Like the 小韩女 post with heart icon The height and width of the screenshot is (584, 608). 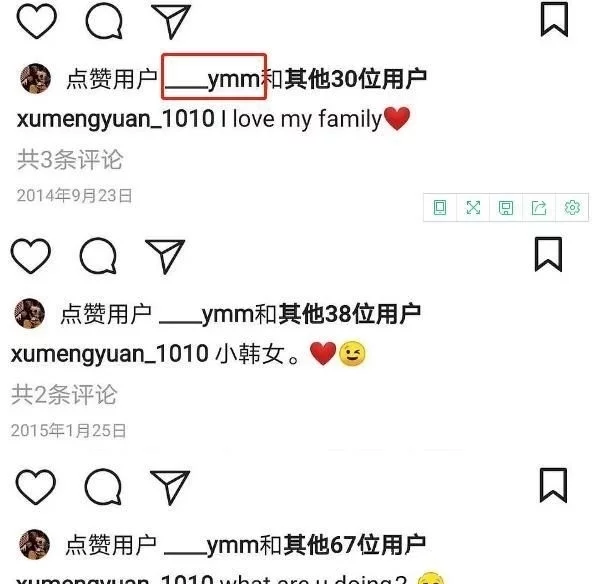pyautogui.click(x=31, y=256)
